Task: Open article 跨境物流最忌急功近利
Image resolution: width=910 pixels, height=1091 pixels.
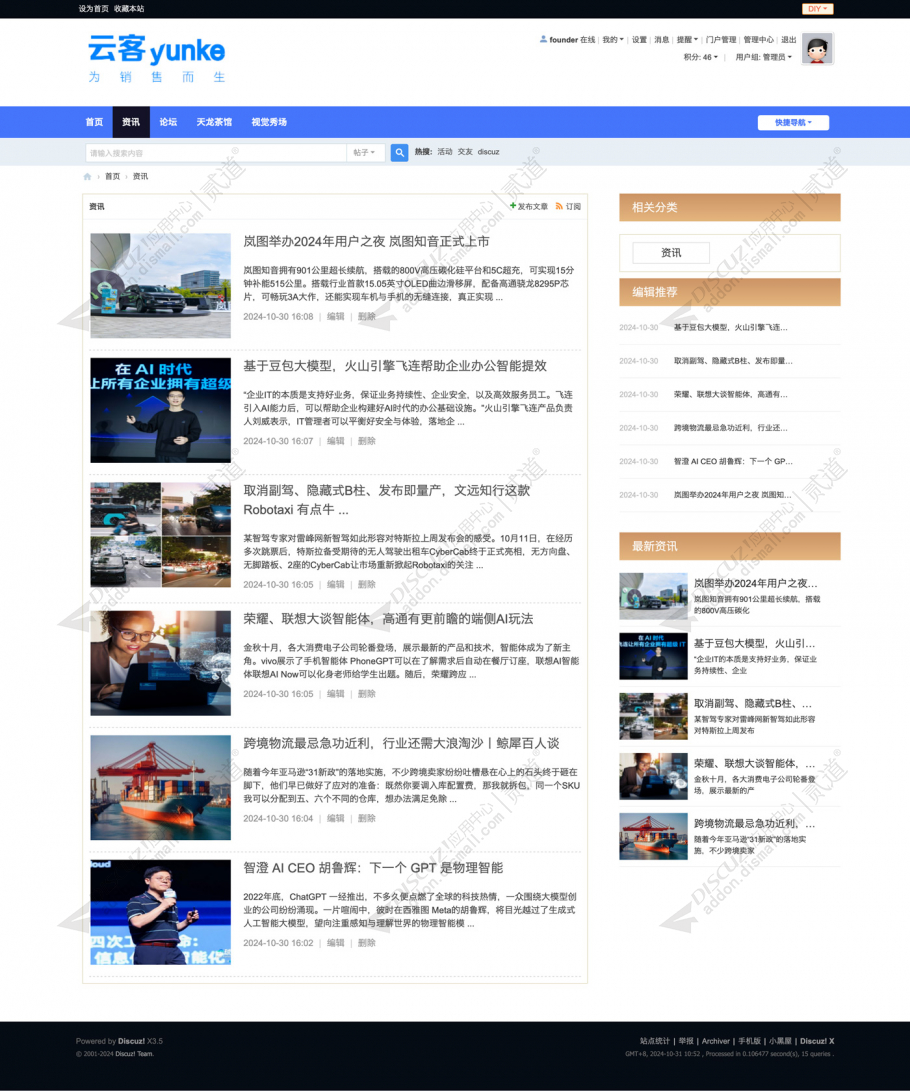Action: [401, 743]
